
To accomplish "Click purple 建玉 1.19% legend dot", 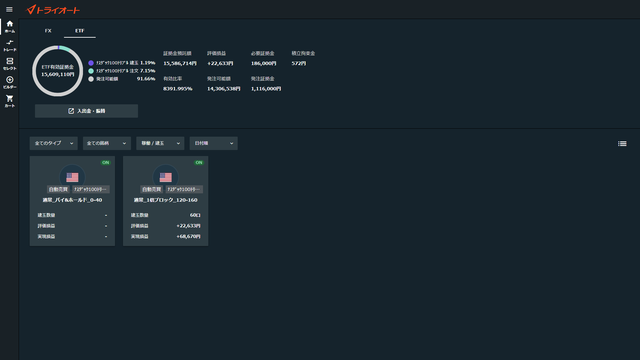I will click(x=91, y=63).
